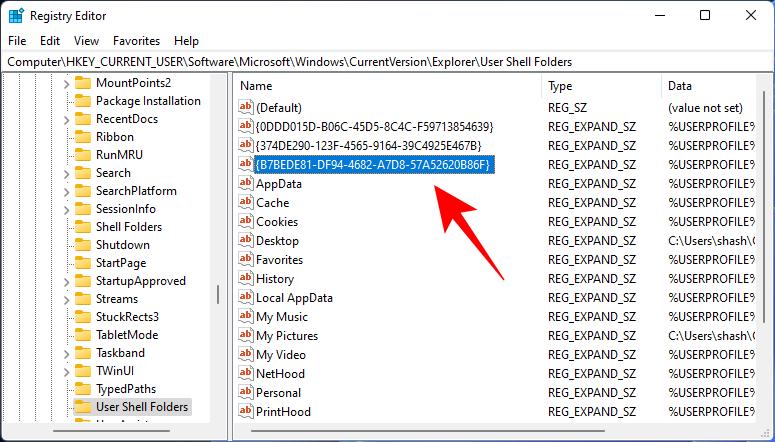Expand the Package Installation key

point(67,101)
